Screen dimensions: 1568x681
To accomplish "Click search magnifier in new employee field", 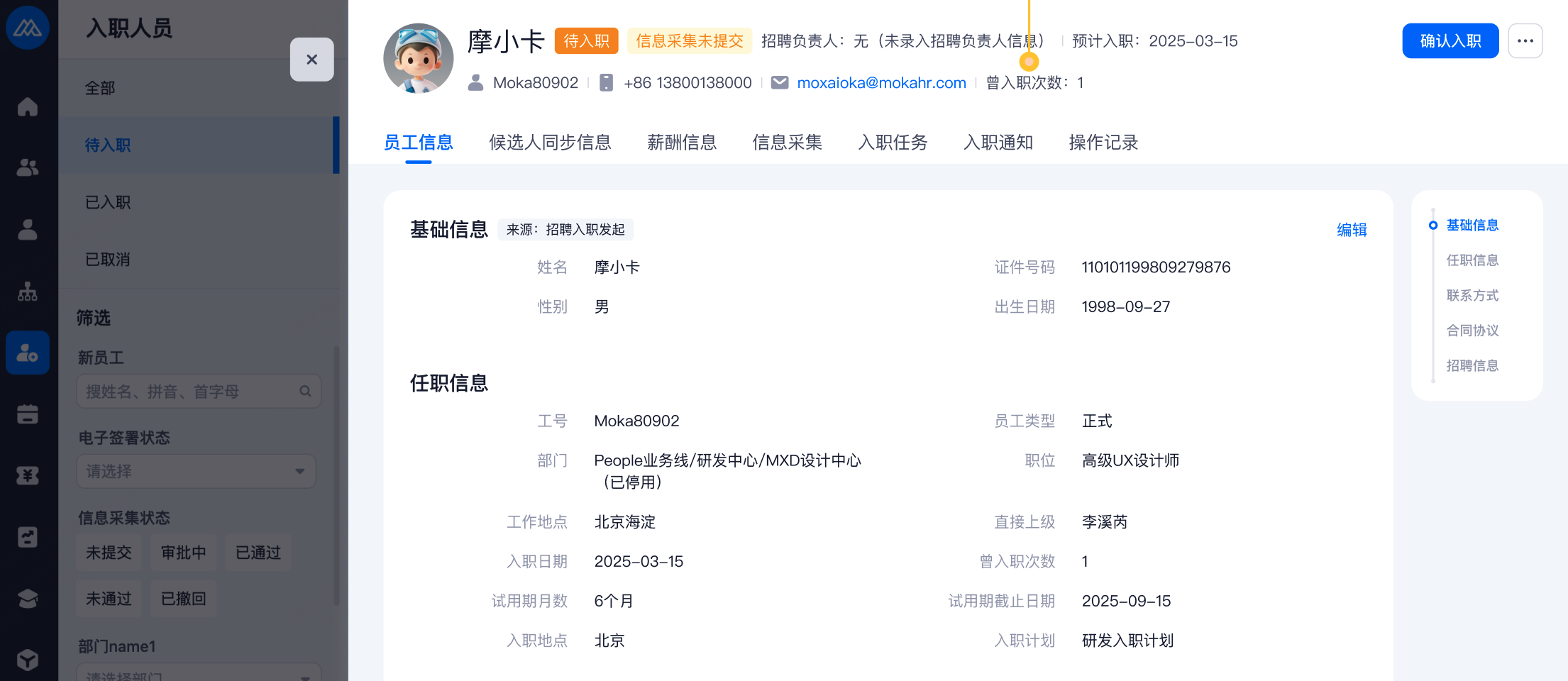I will click(x=305, y=392).
